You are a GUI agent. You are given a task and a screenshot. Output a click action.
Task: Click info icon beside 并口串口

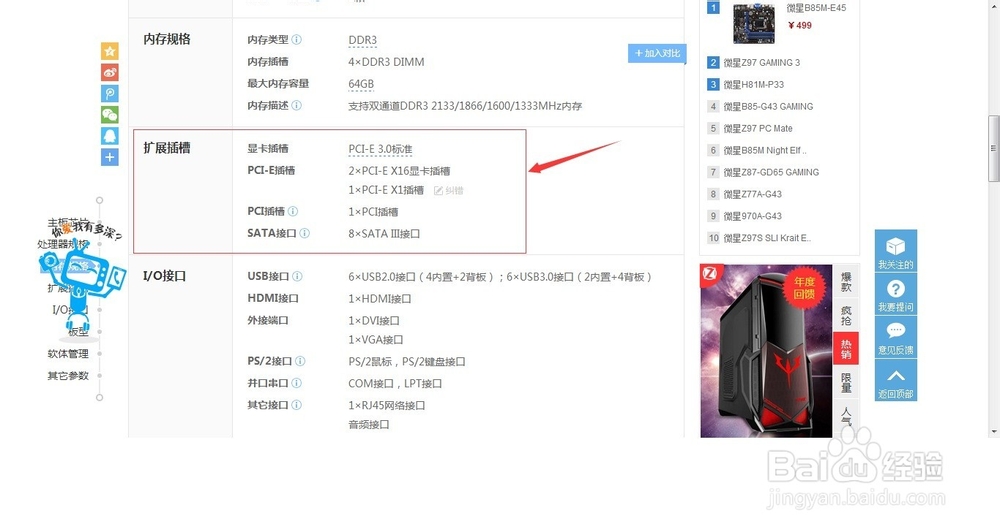coord(297,383)
